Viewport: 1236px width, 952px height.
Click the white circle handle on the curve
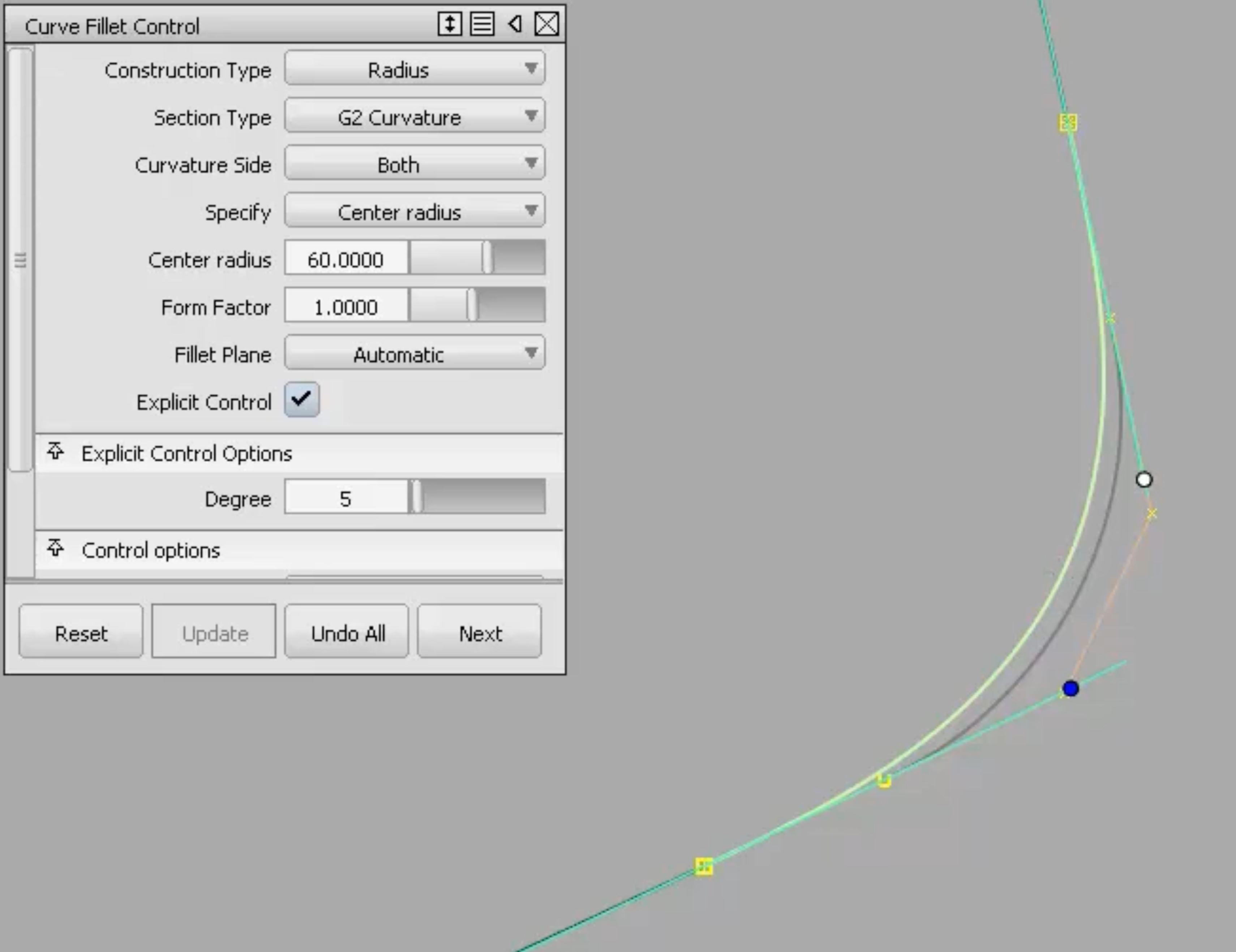1144,480
